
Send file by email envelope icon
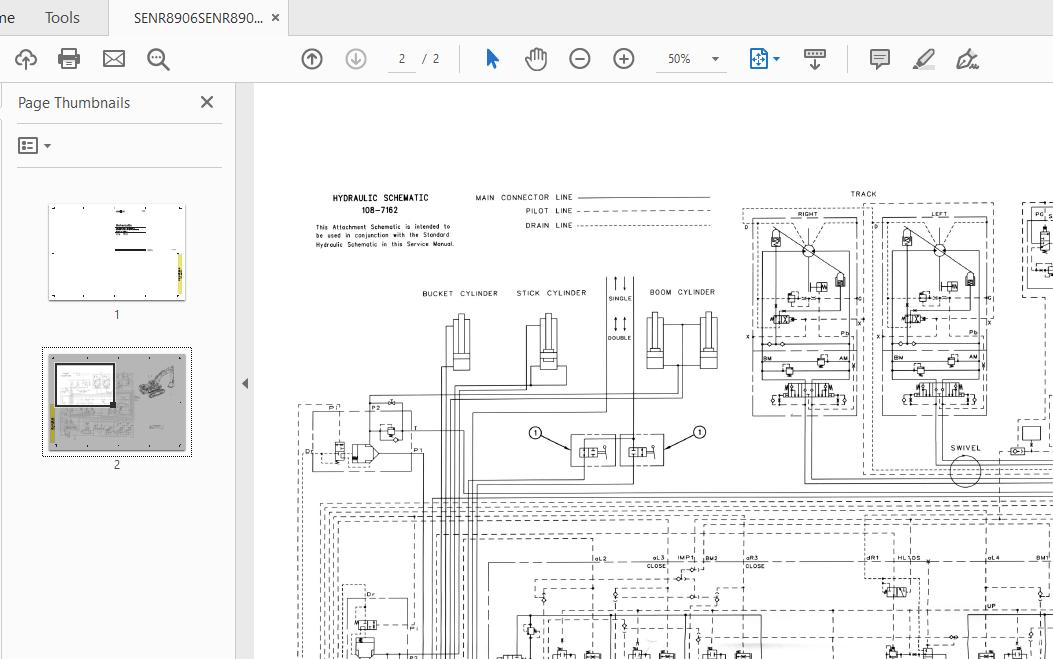(x=114, y=59)
